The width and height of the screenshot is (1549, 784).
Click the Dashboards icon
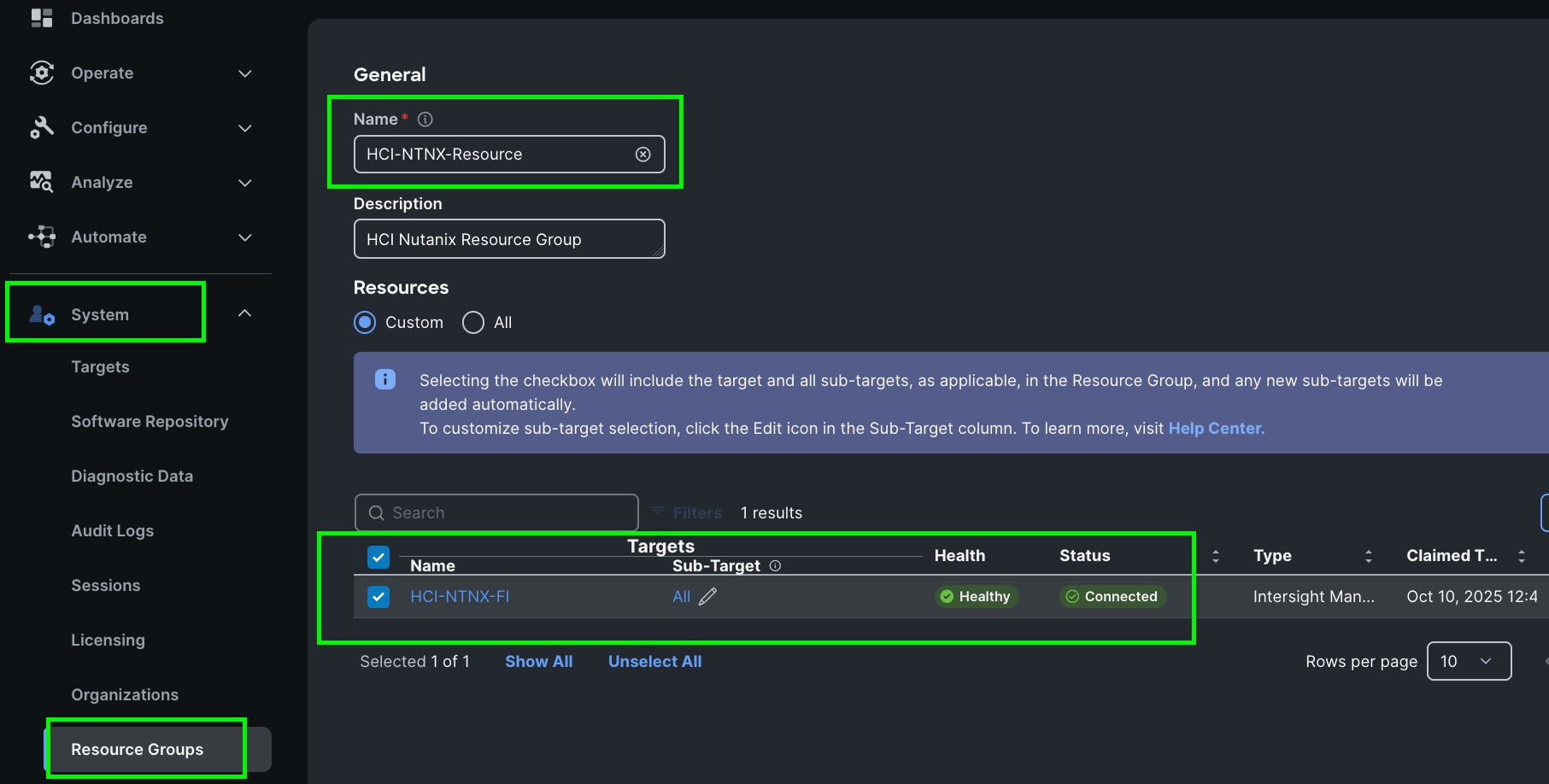(x=40, y=17)
